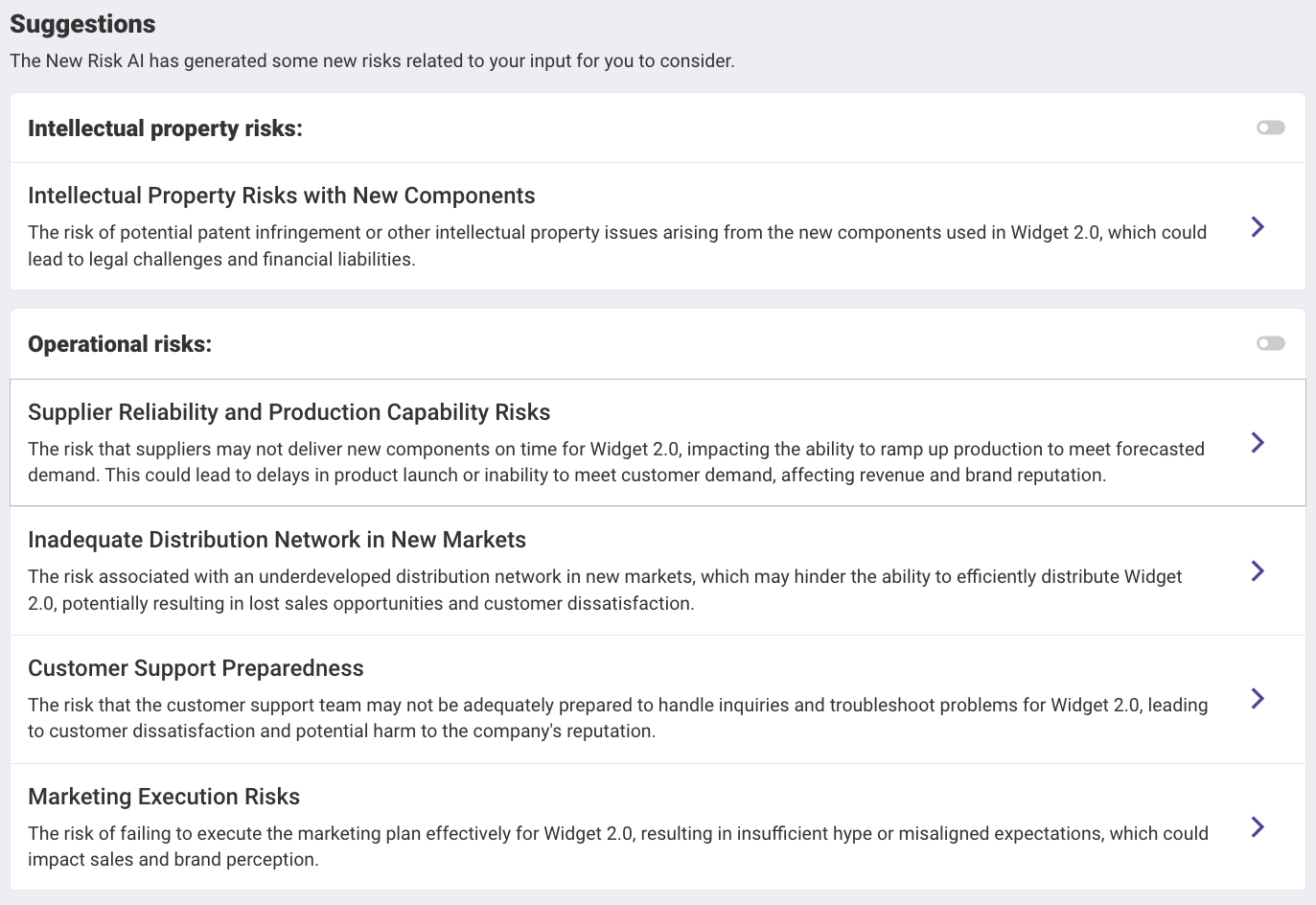Enable the Operational risks toggle switch

tap(1270, 343)
